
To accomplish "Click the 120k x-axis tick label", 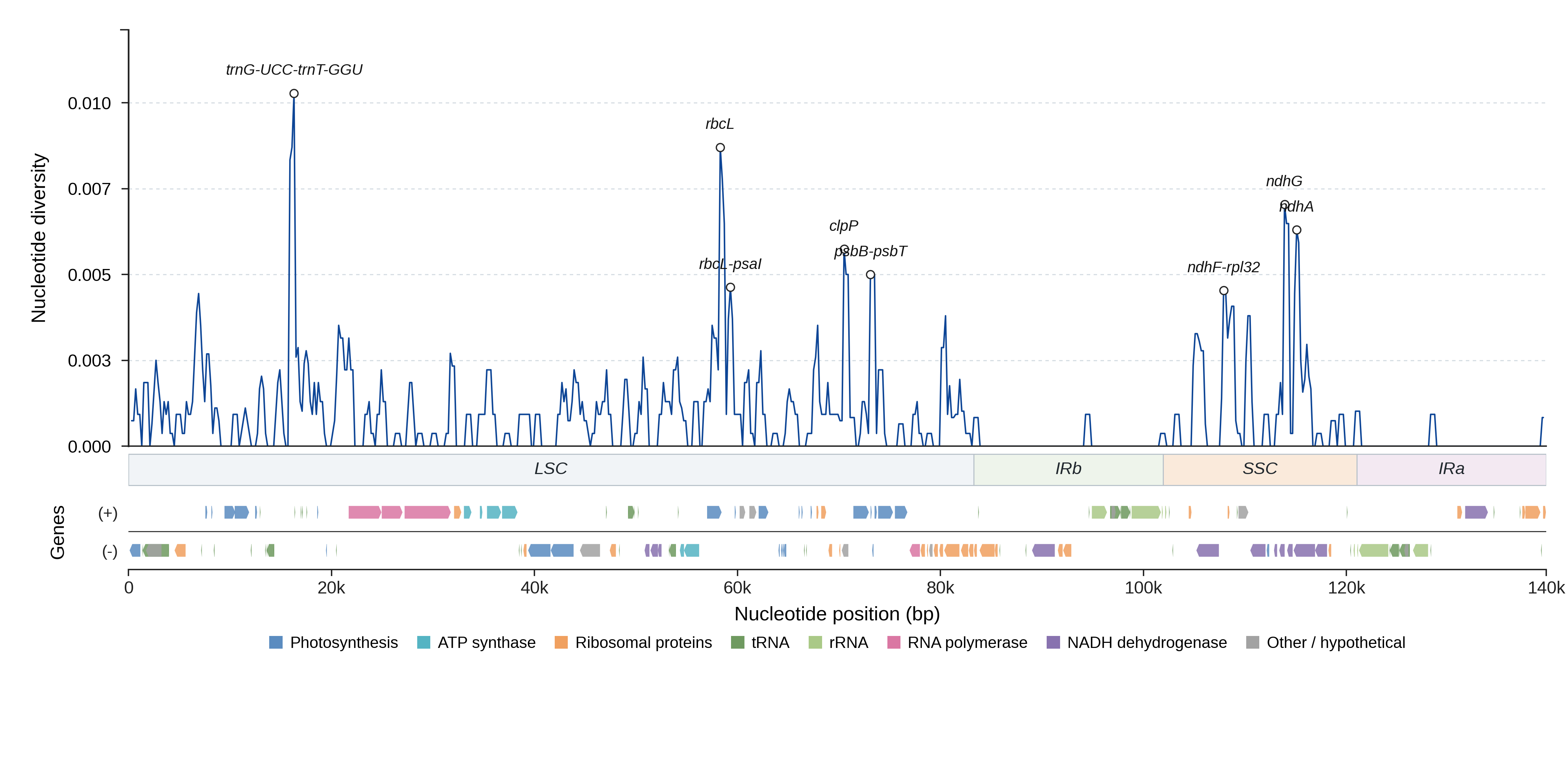I will [1346, 588].
